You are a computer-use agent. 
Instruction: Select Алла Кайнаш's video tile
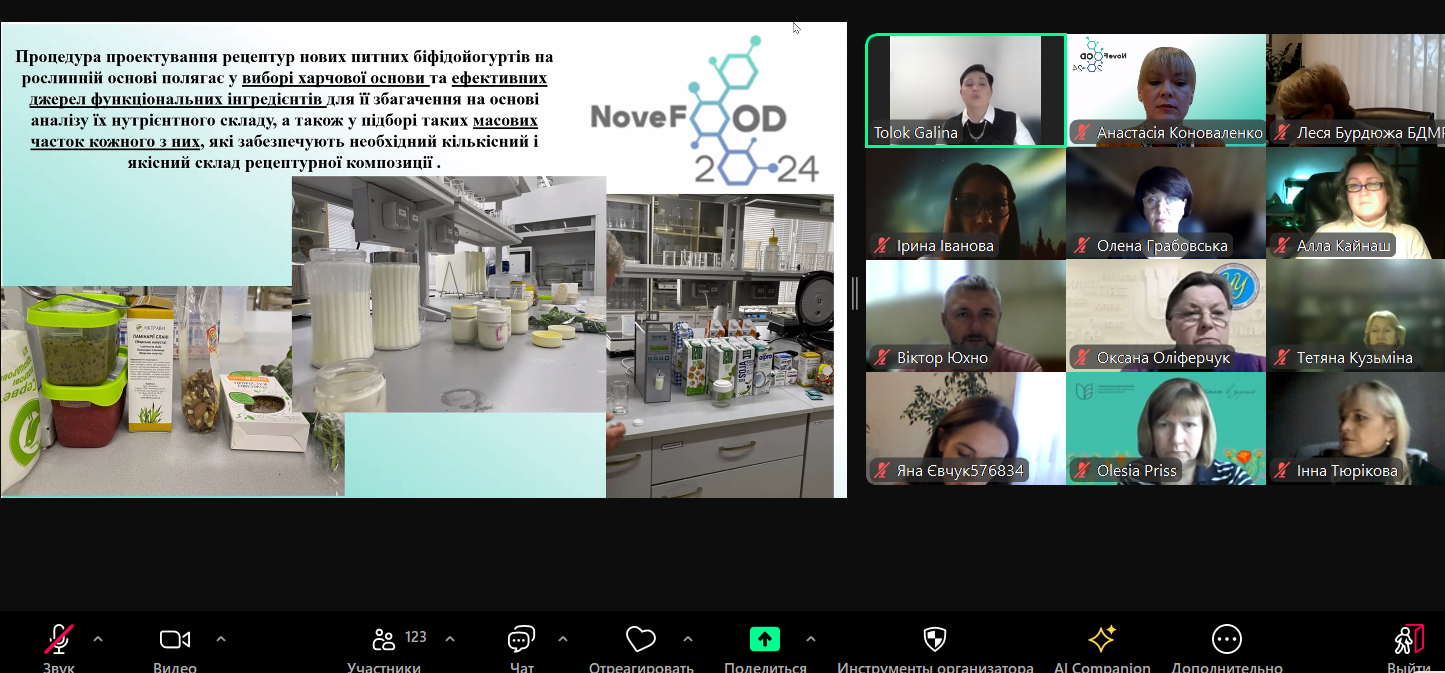pos(1356,203)
